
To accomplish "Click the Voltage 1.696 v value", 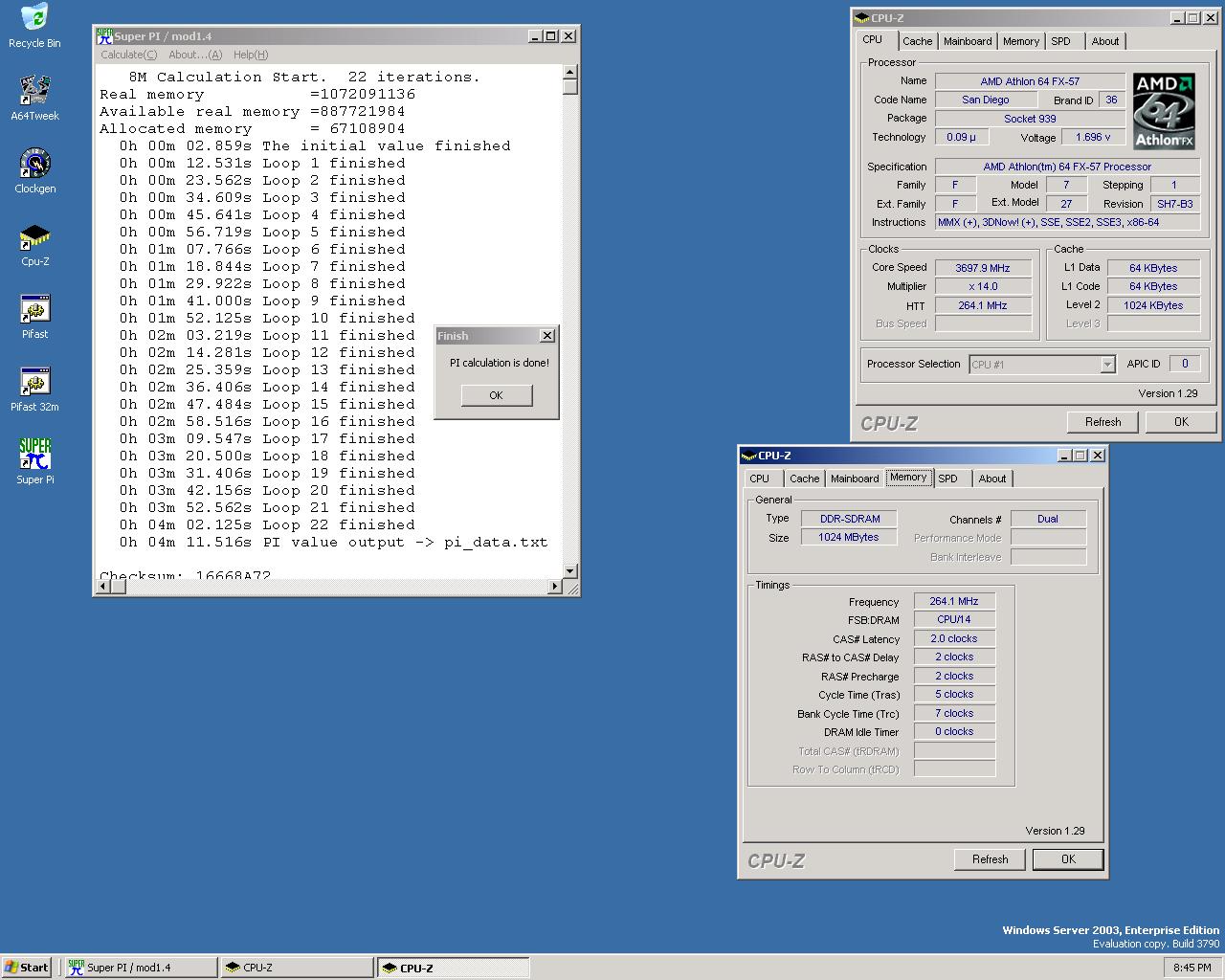I will 1092,137.
